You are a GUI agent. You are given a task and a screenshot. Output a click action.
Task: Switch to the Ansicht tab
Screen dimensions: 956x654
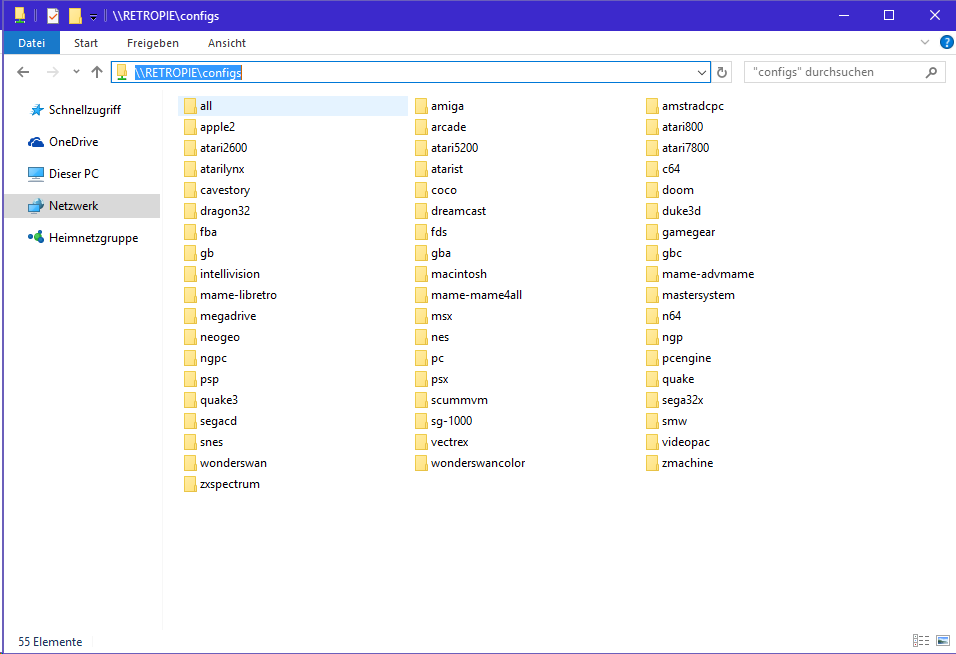coord(227,43)
